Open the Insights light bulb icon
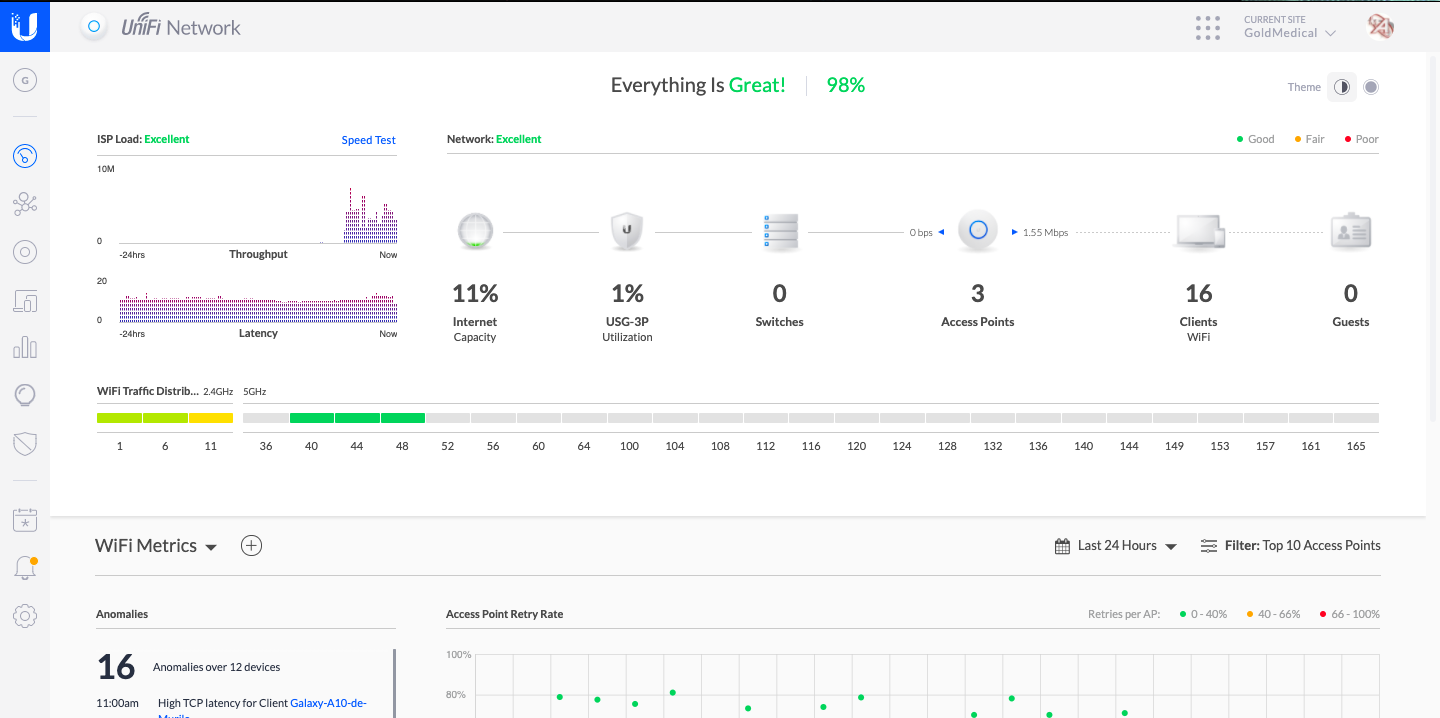1440x718 pixels. pos(25,395)
